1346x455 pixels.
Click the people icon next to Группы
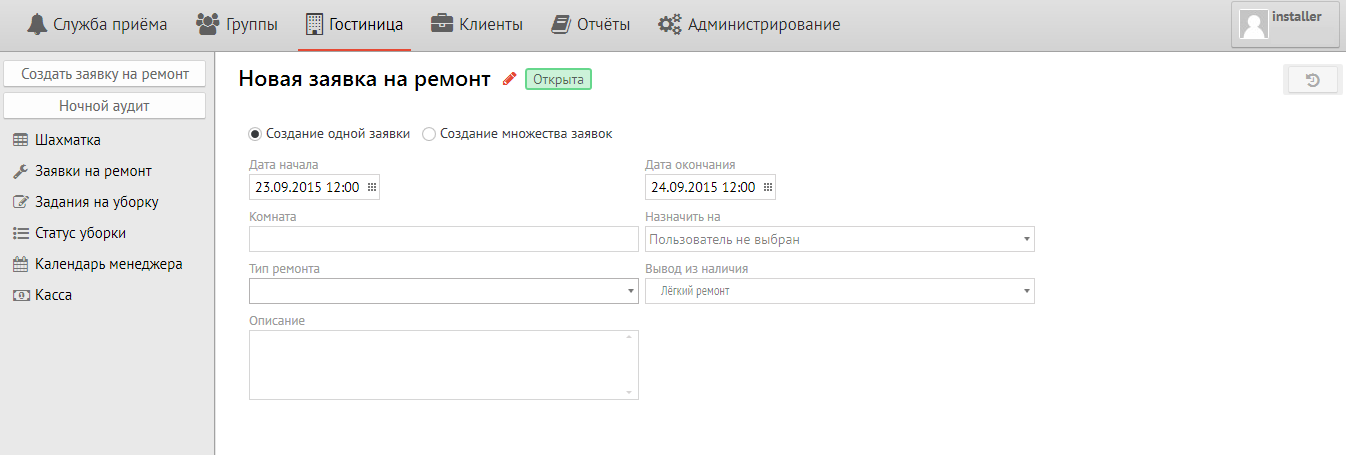(207, 24)
